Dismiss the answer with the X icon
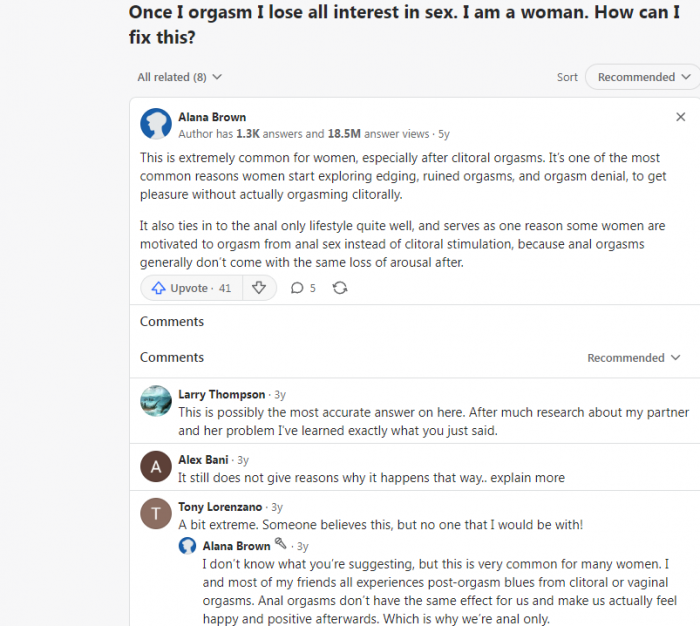 681,117
